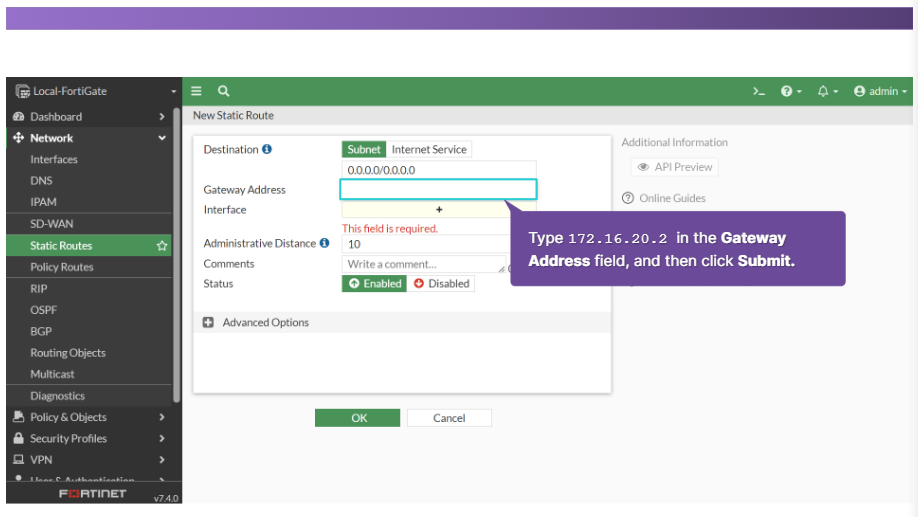Click the Administrative Distance field
918x517 pixels.
click(426, 244)
